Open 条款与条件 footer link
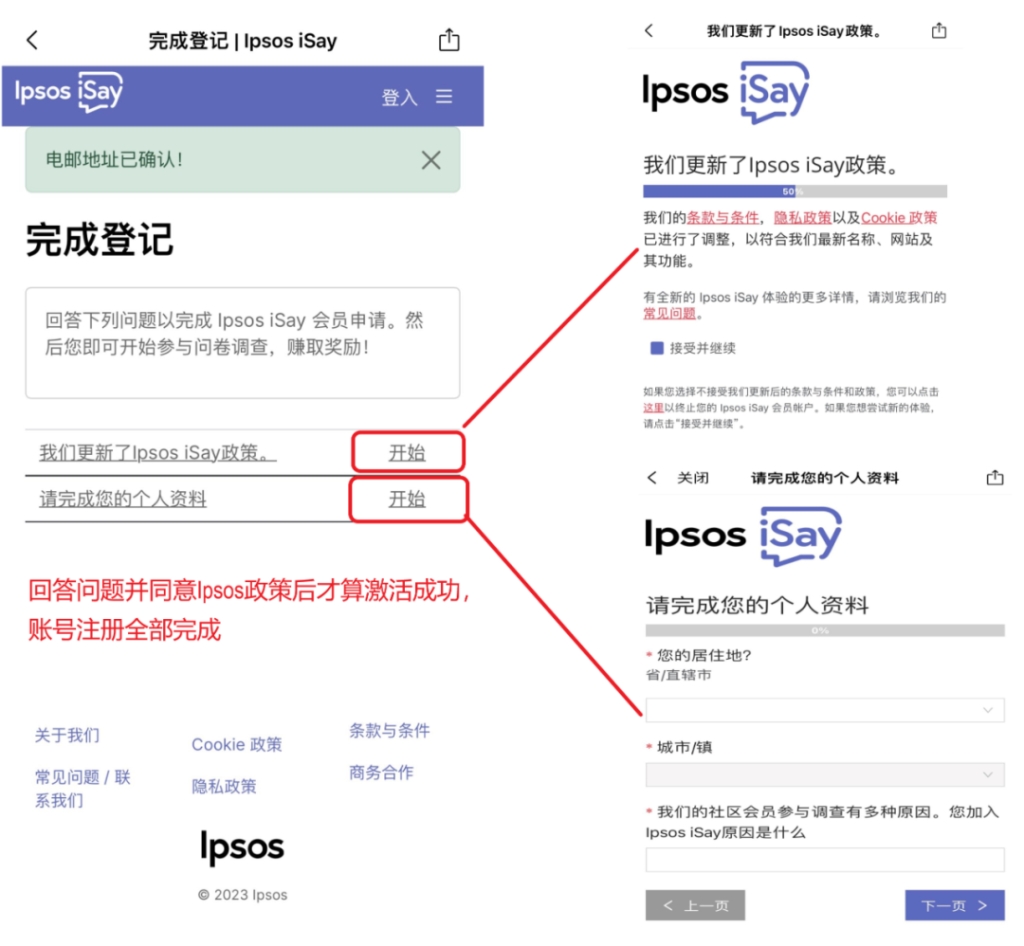The image size is (1024, 946). (x=389, y=731)
